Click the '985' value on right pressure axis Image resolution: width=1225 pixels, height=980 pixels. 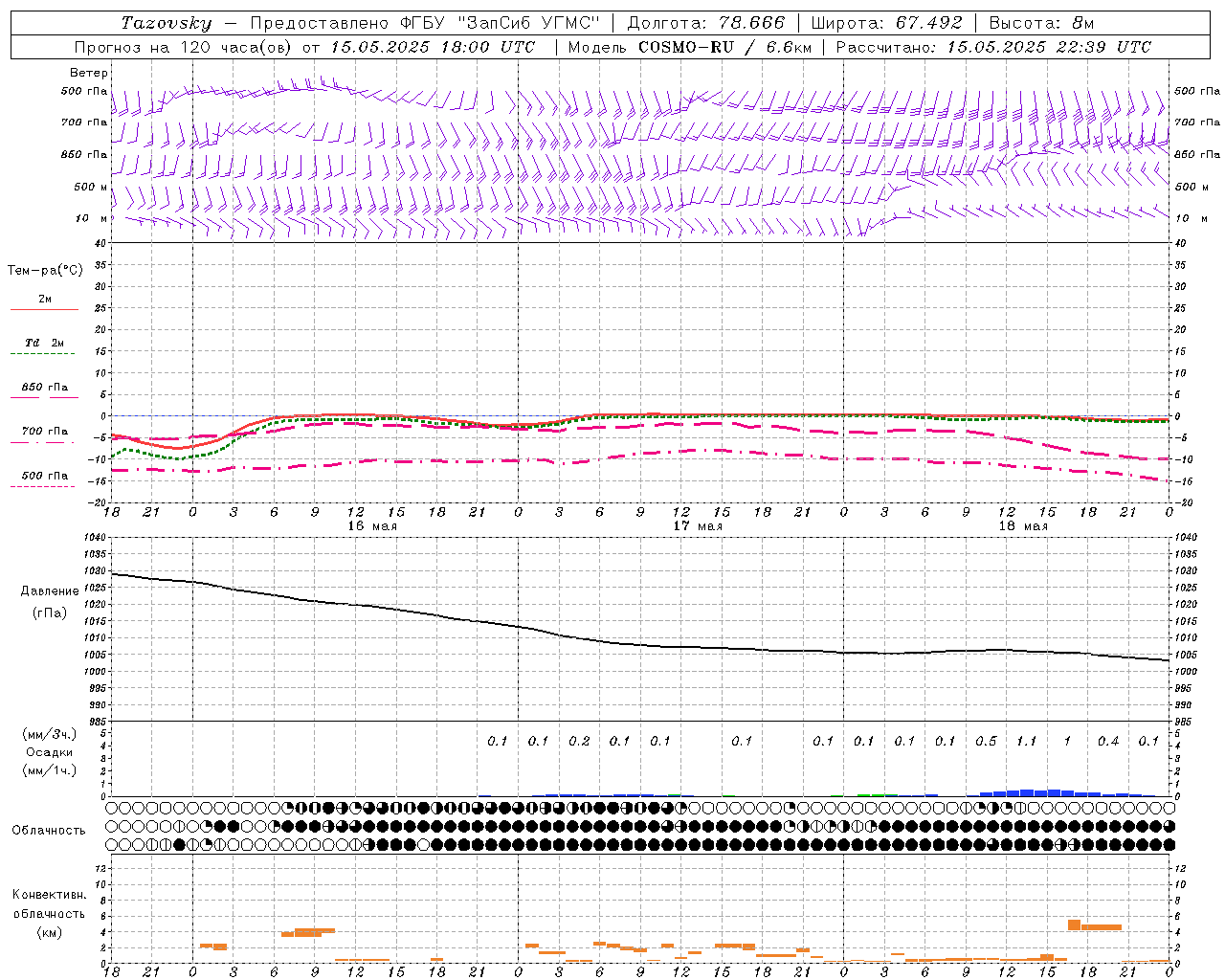[1186, 722]
